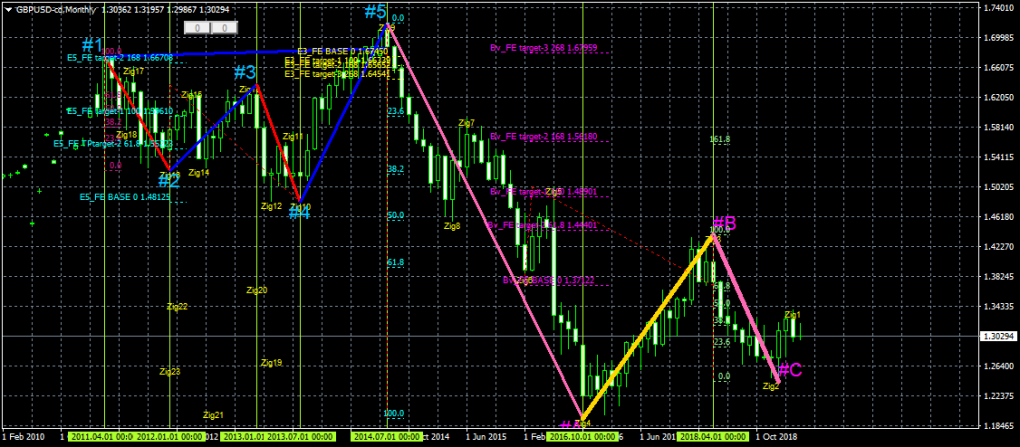Click the left '0' button box

tap(199, 28)
